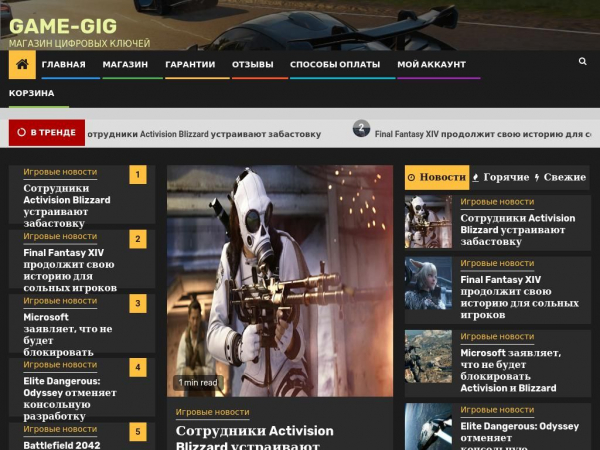
Task: Go to the МАГАЗИН menu item
Action: [x=125, y=64]
